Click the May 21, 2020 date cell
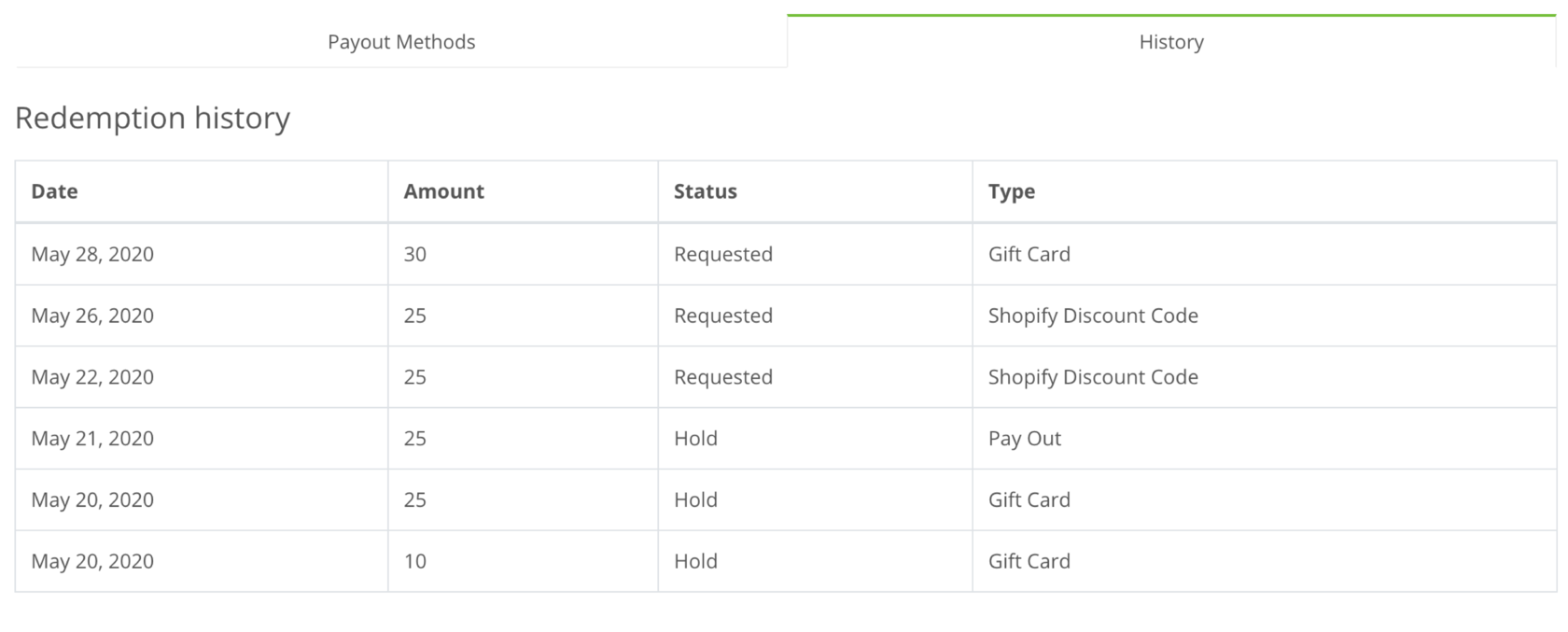 tap(92, 439)
